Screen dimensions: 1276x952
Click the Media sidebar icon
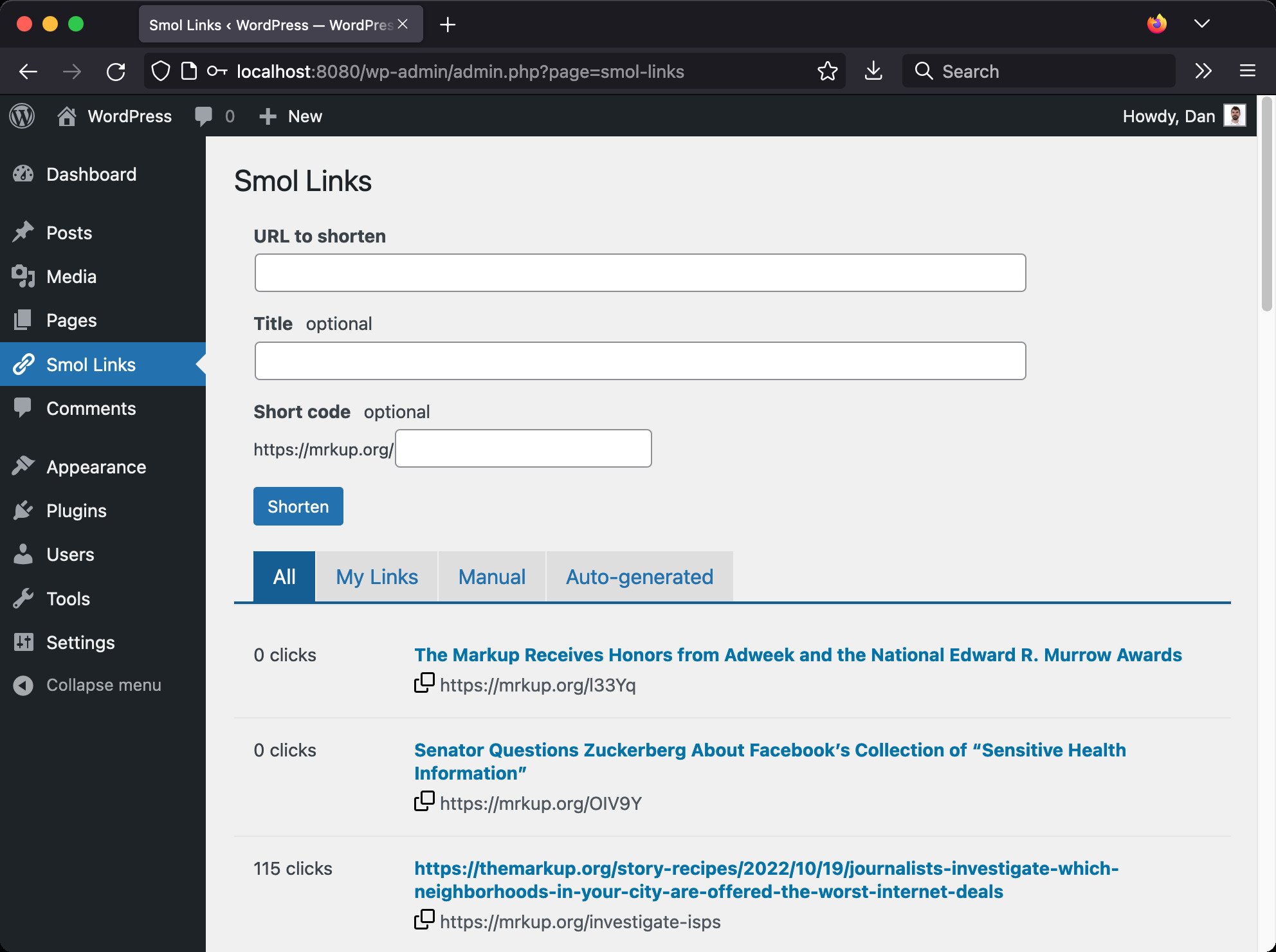click(24, 277)
